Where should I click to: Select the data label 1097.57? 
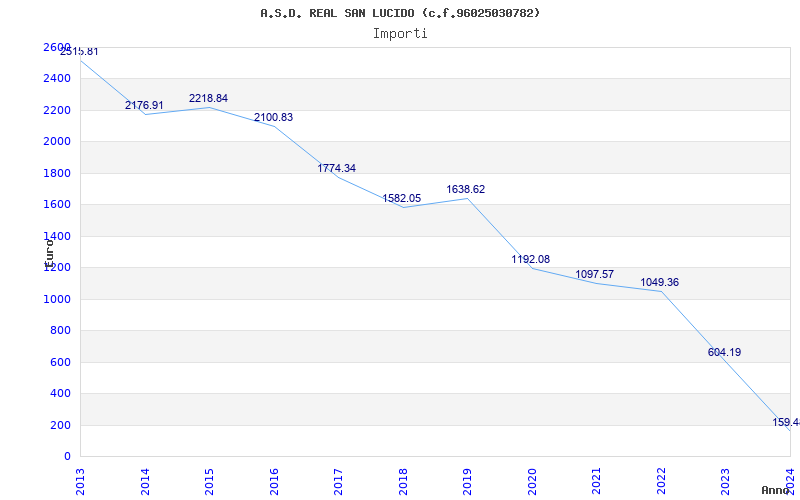594,274
